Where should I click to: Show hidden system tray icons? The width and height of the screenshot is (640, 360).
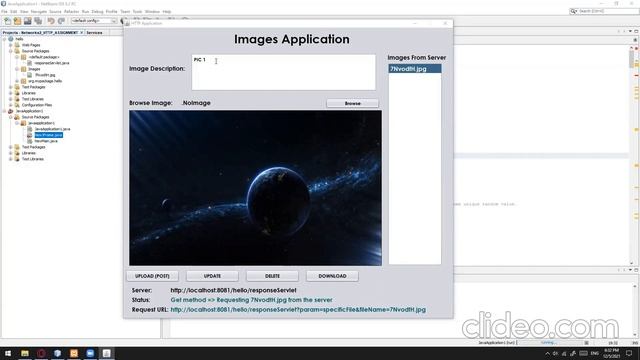pos(547,353)
